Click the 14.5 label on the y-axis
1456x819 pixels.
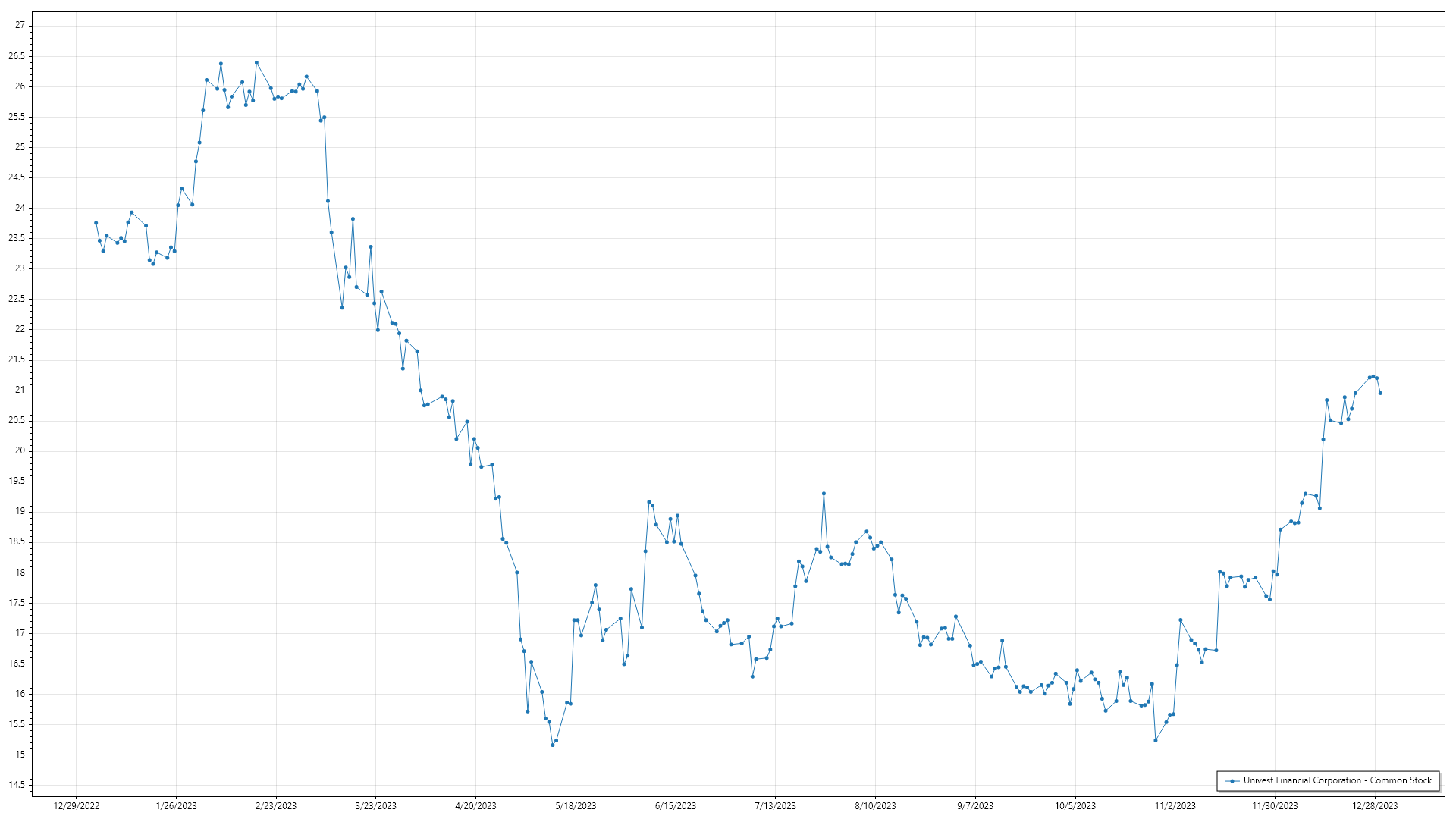(x=17, y=785)
